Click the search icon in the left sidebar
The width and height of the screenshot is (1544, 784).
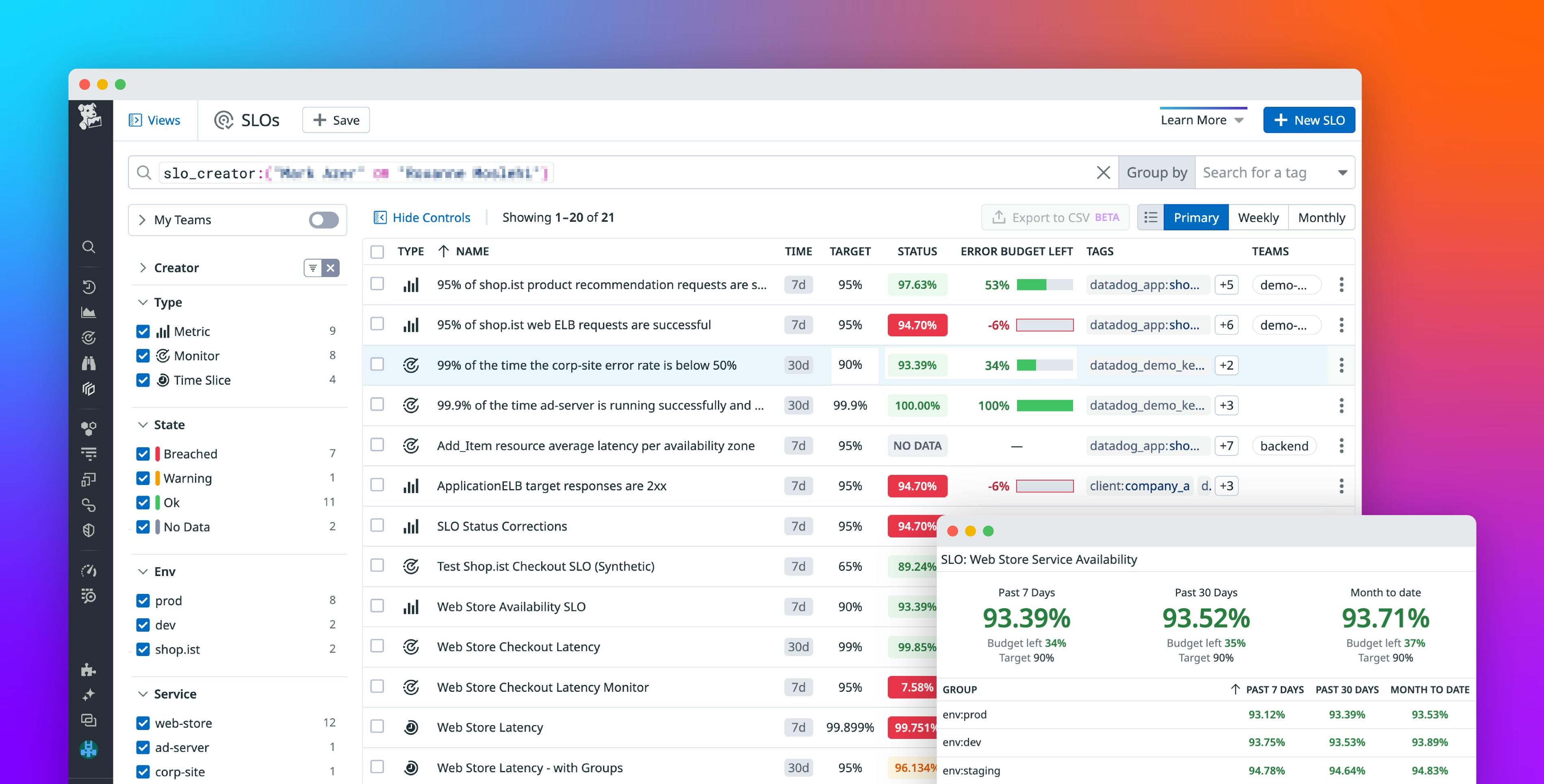coord(89,247)
